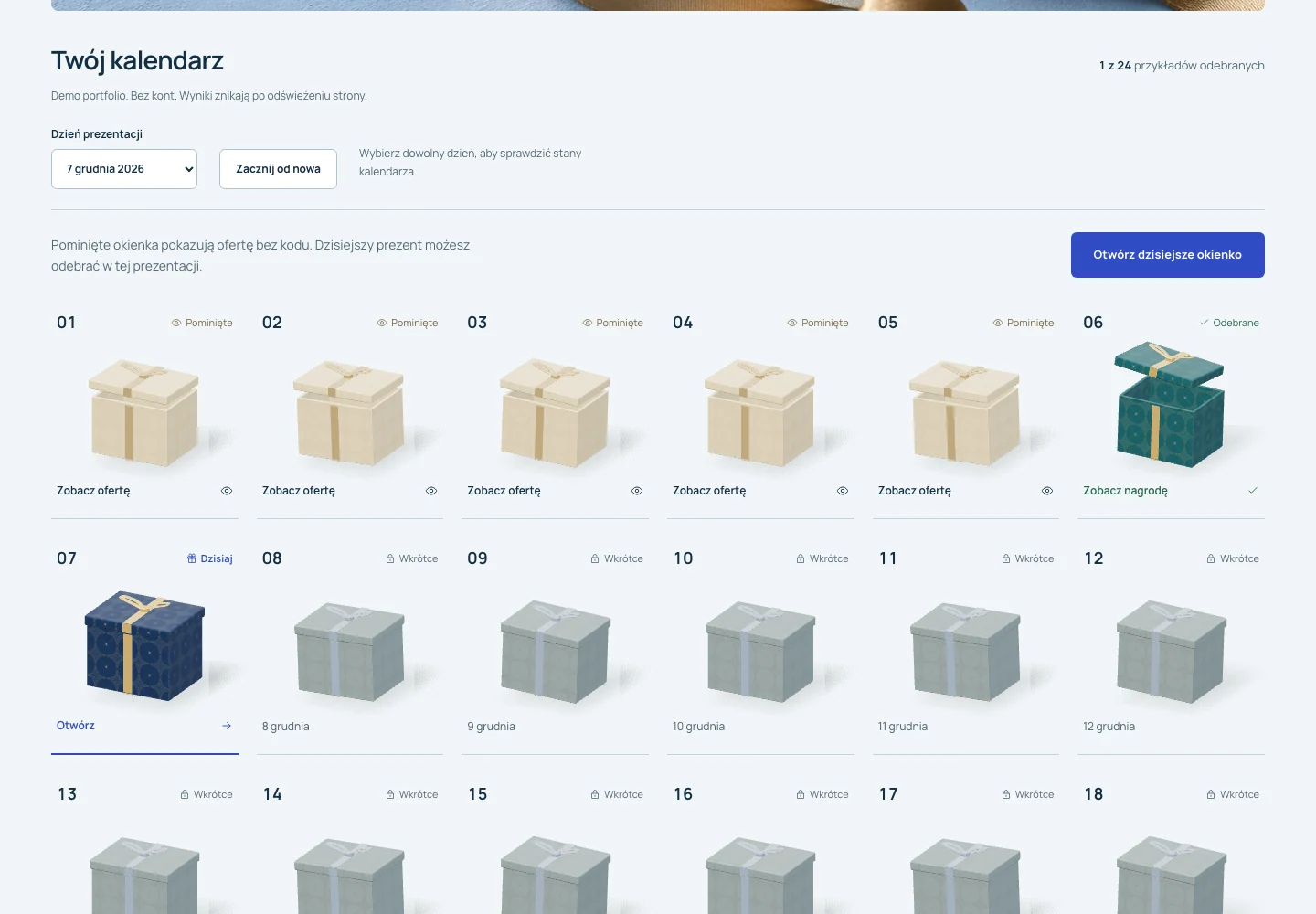Click the navy blue gift box for day 07

[x=144, y=647]
